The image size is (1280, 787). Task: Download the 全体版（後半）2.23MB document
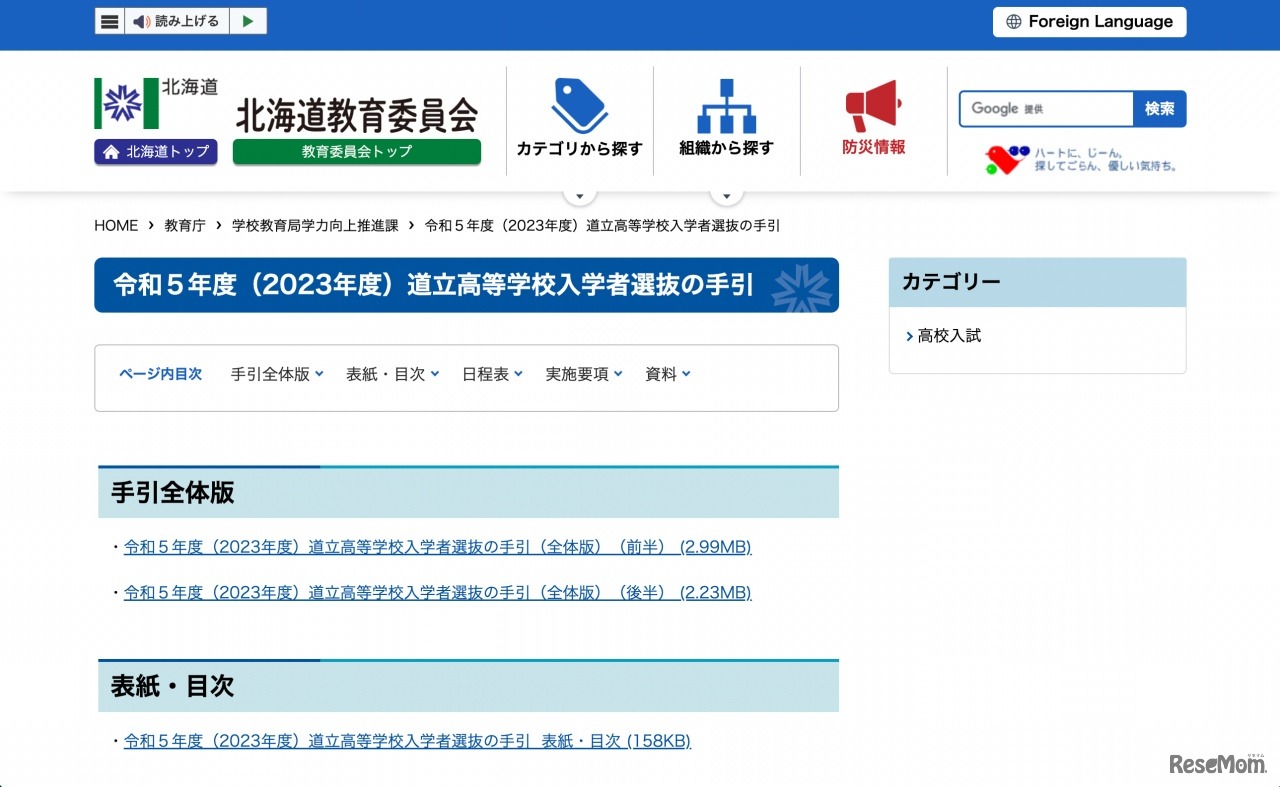coord(437,593)
